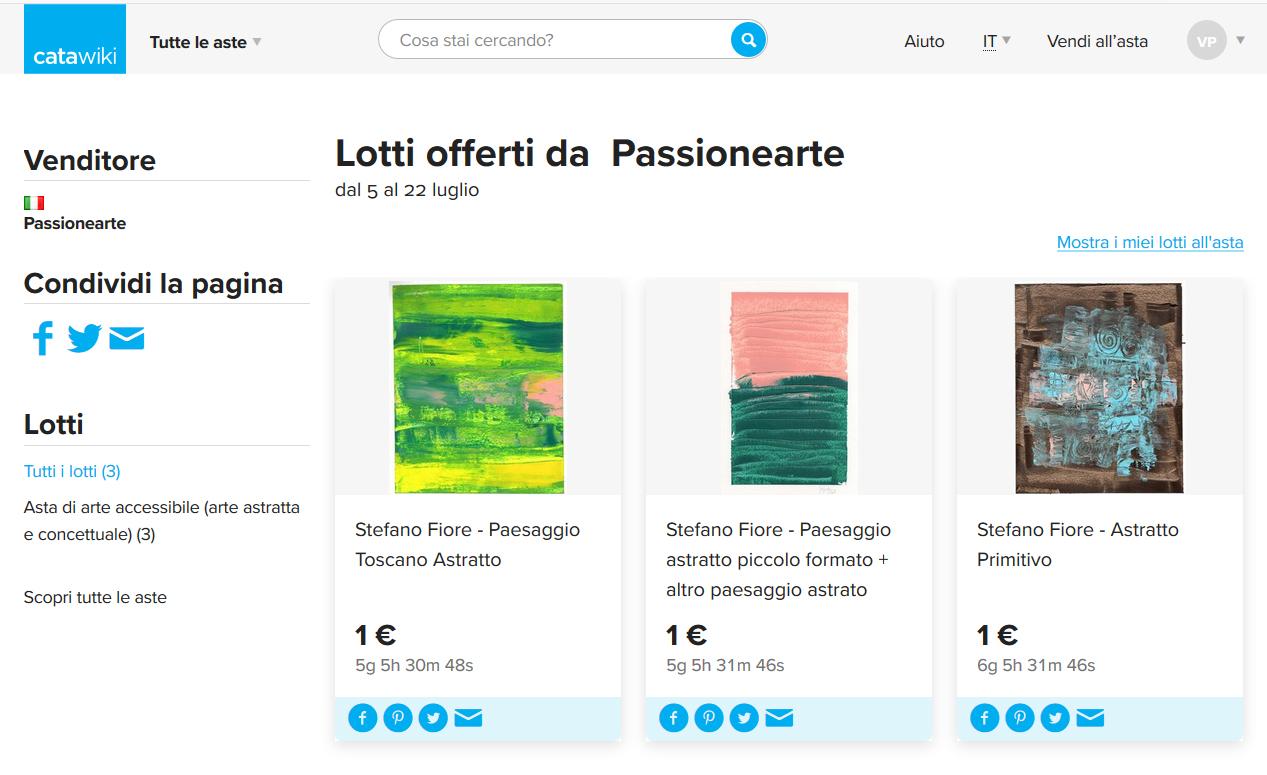Image resolution: width=1267 pixels, height=775 pixels.
Task: Open the Passionearte seller profile
Action: (x=74, y=223)
